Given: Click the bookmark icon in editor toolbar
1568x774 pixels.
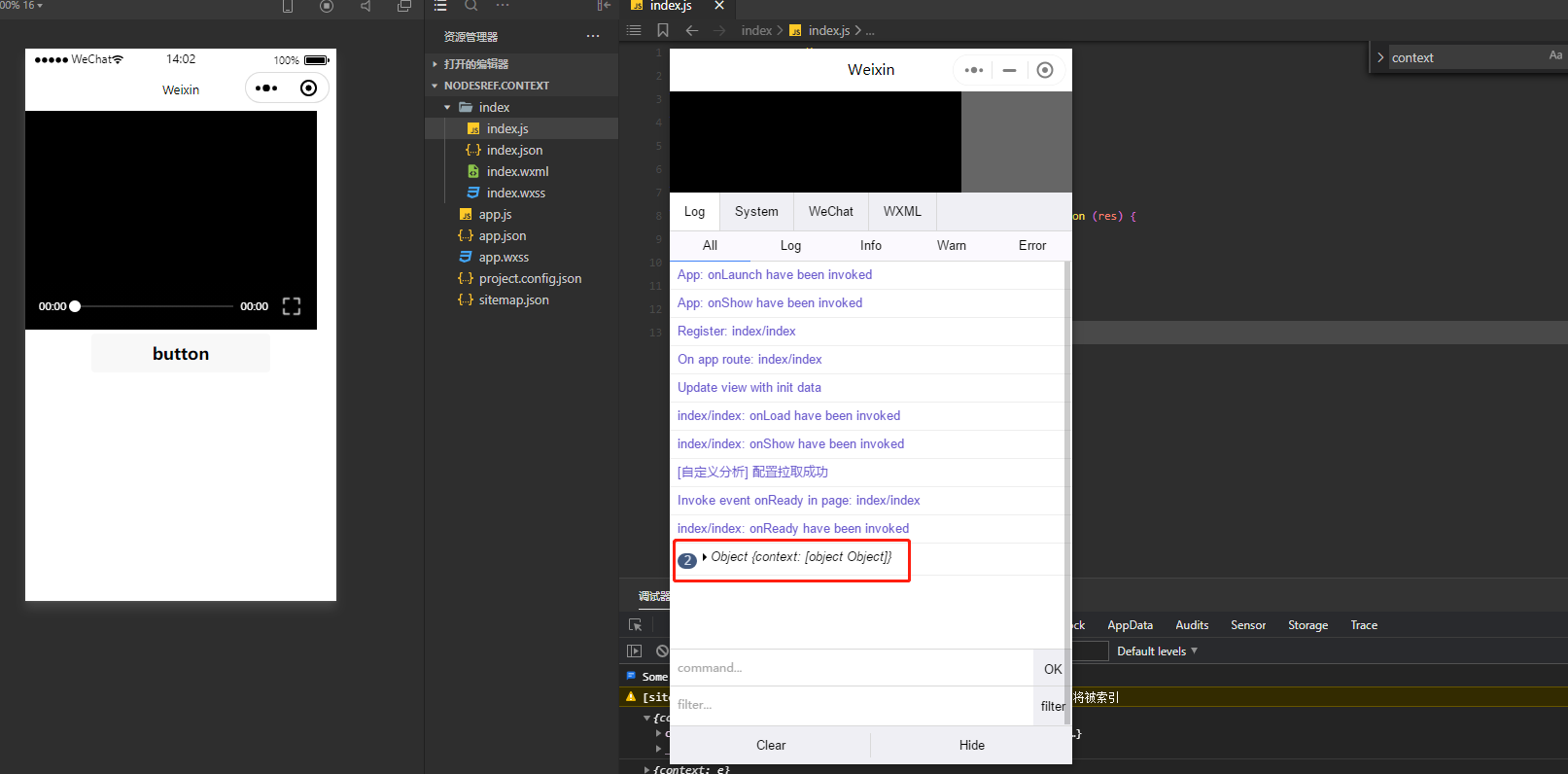Looking at the screenshot, I should point(663,30).
